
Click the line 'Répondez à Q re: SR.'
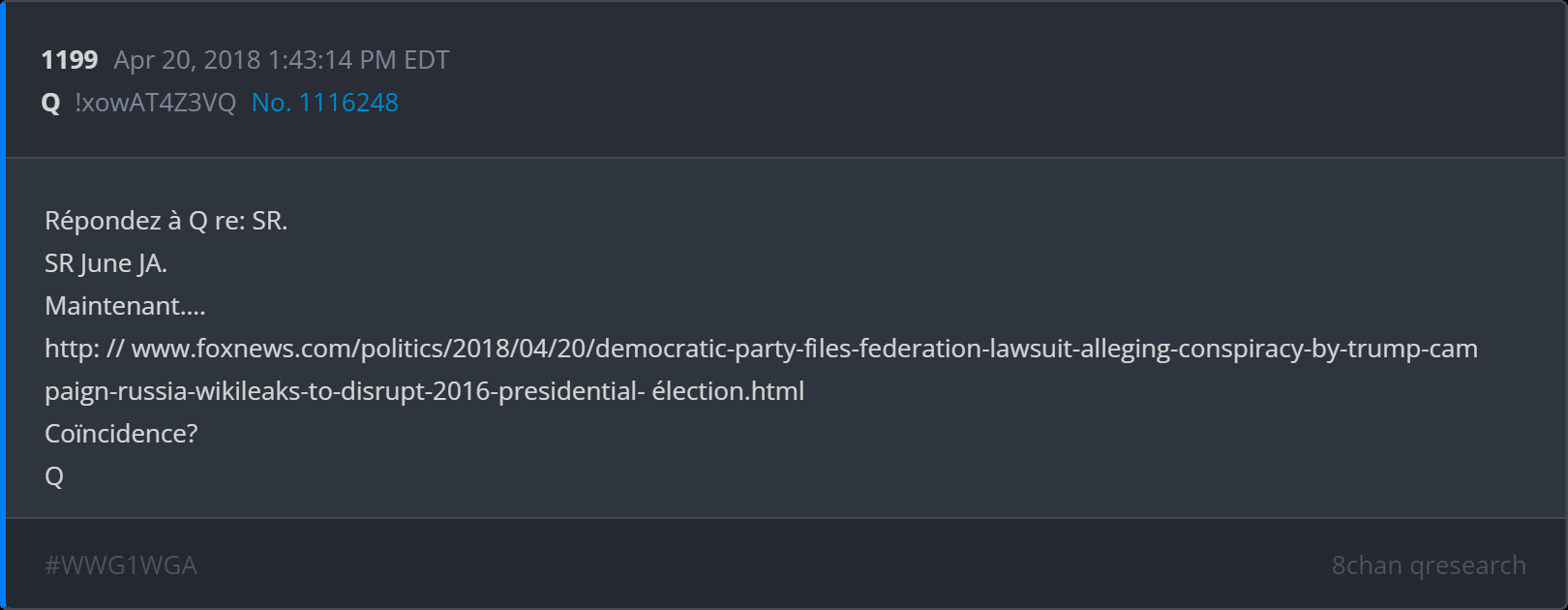(x=166, y=221)
